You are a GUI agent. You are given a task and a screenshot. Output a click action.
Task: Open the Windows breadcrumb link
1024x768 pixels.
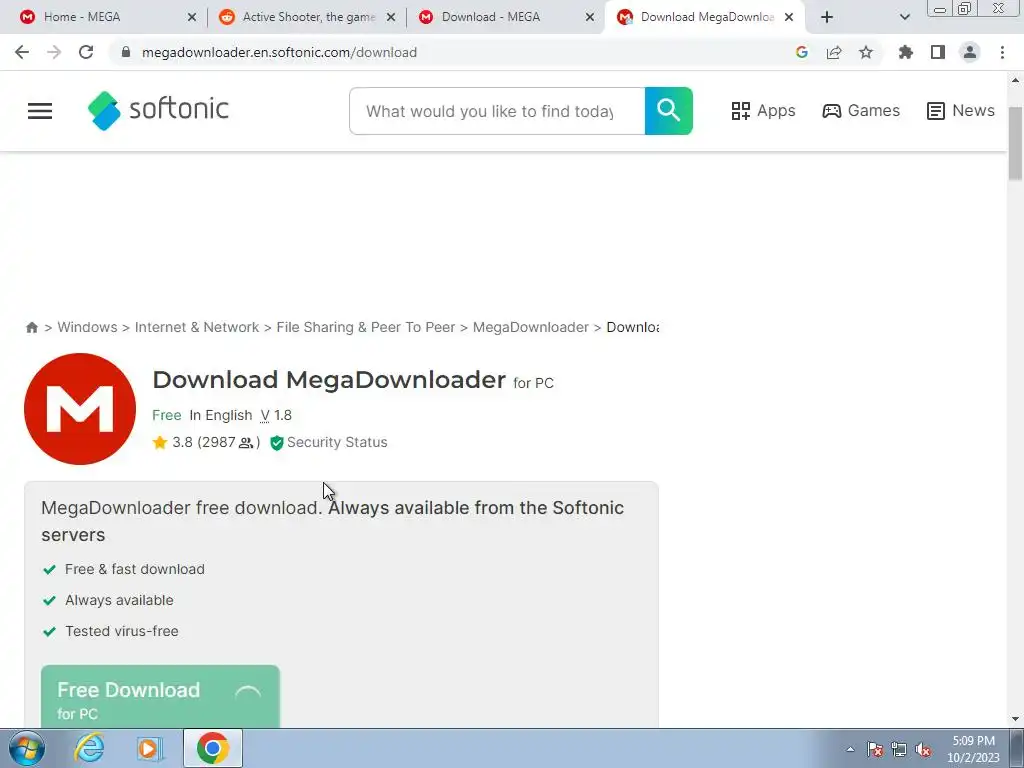pyautogui.click(x=88, y=327)
